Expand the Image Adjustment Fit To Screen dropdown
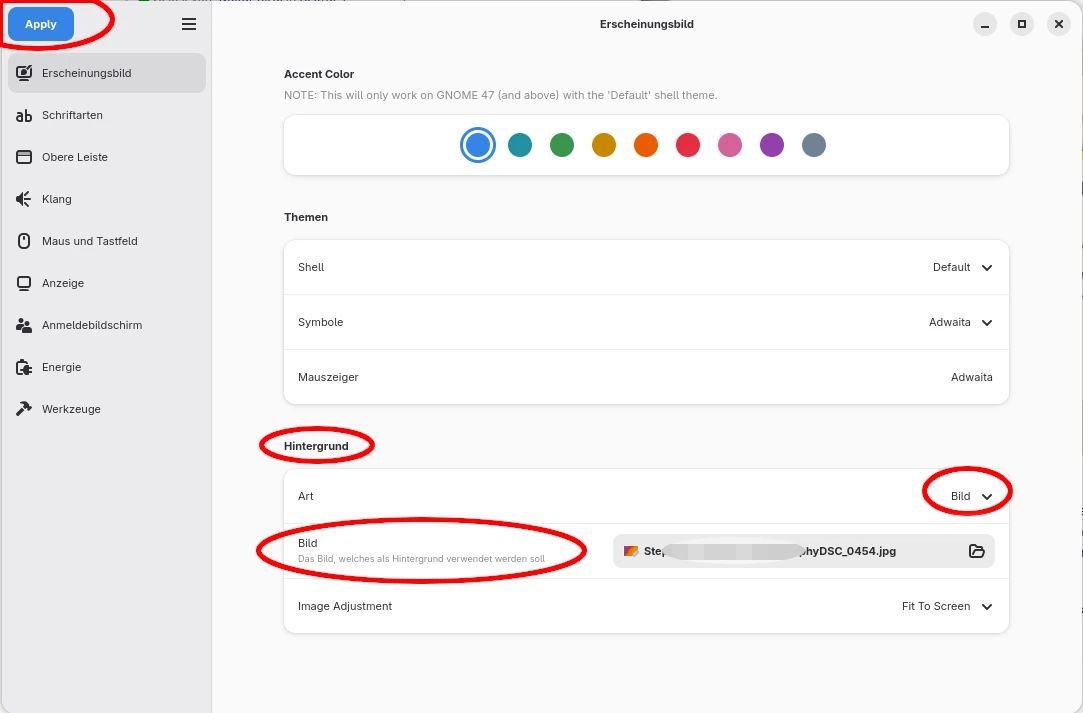This screenshot has width=1083, height=713. pyautogui.click(x=946, y=606)
